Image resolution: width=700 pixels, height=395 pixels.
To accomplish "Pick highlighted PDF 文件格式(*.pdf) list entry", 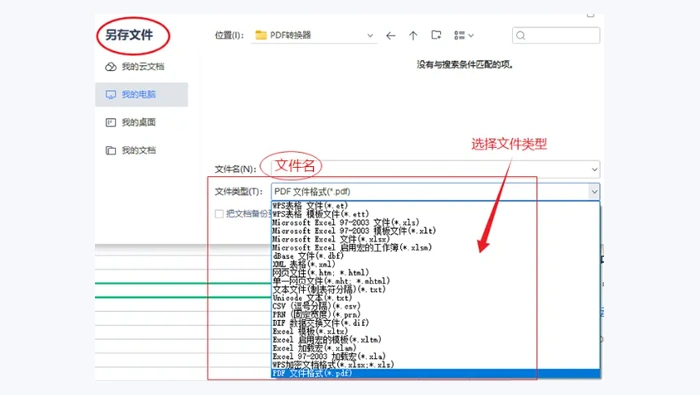I will click(x=435, y=374).
